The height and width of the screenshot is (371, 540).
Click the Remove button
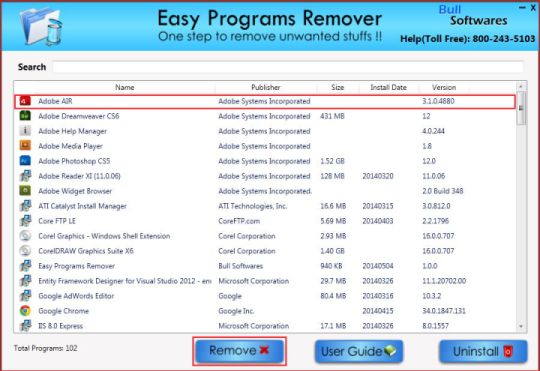(x=239, y=351)
